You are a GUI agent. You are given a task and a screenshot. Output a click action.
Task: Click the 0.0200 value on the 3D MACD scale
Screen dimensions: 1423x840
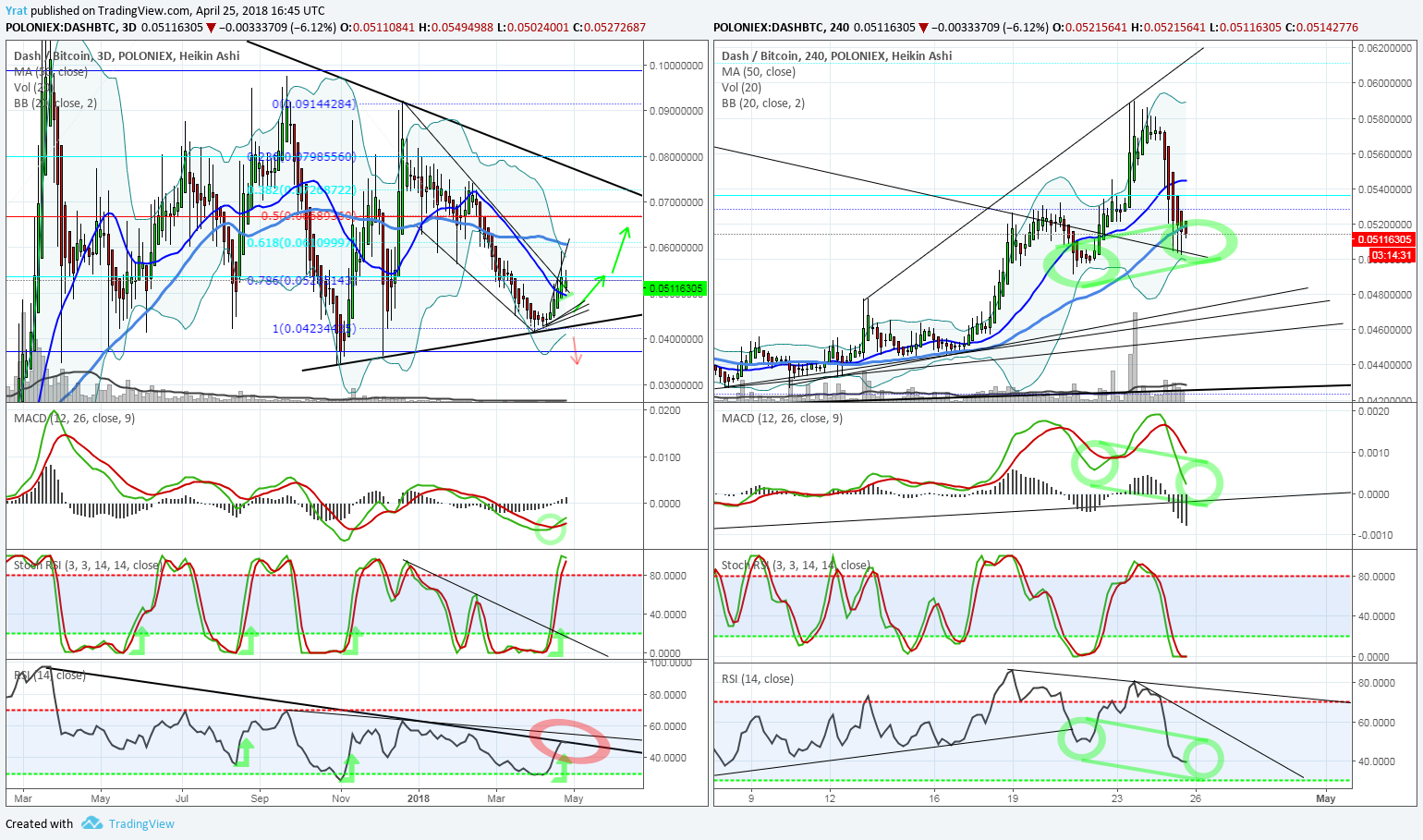click(666, 410)
